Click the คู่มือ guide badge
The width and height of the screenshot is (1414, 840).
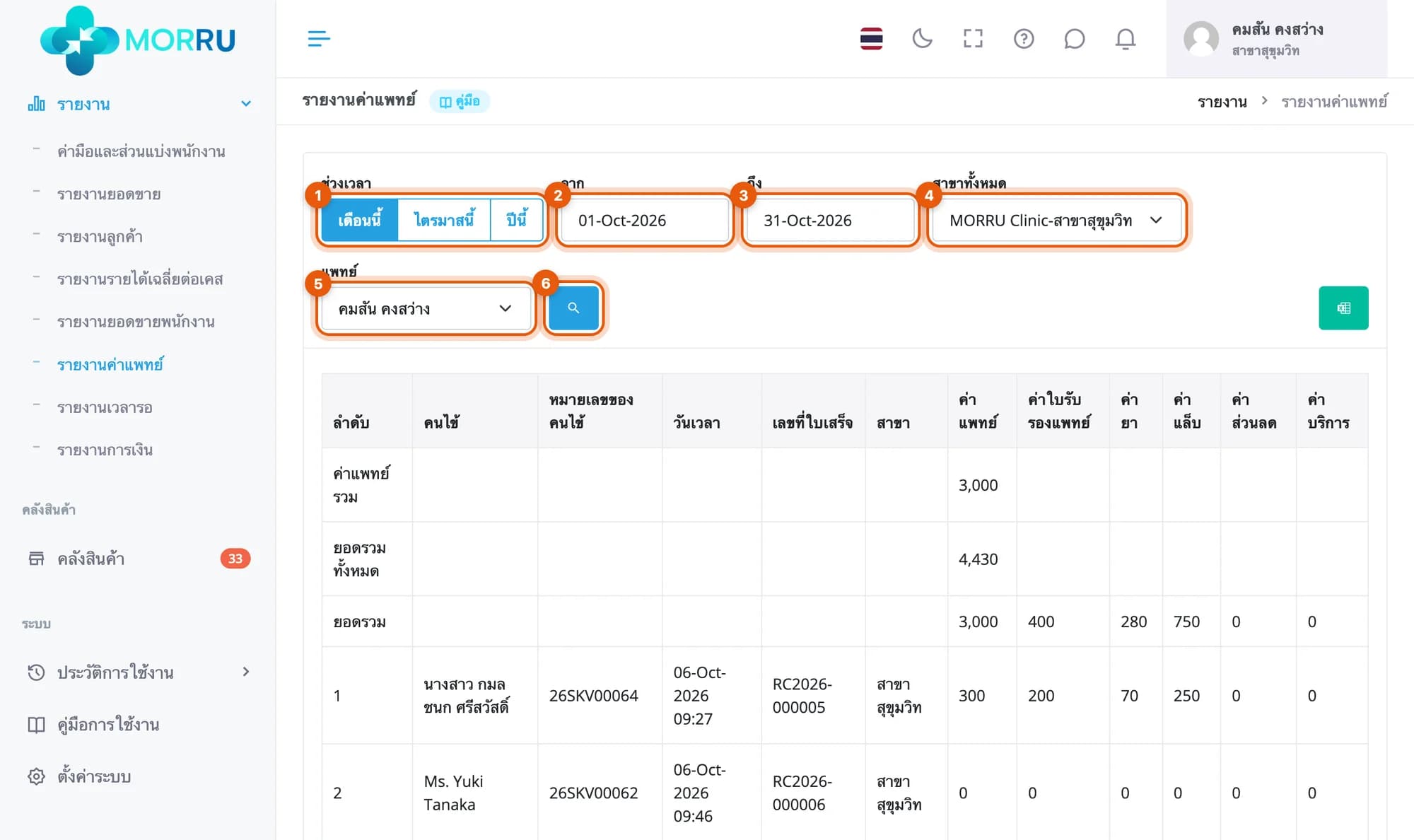pos(460,101)
